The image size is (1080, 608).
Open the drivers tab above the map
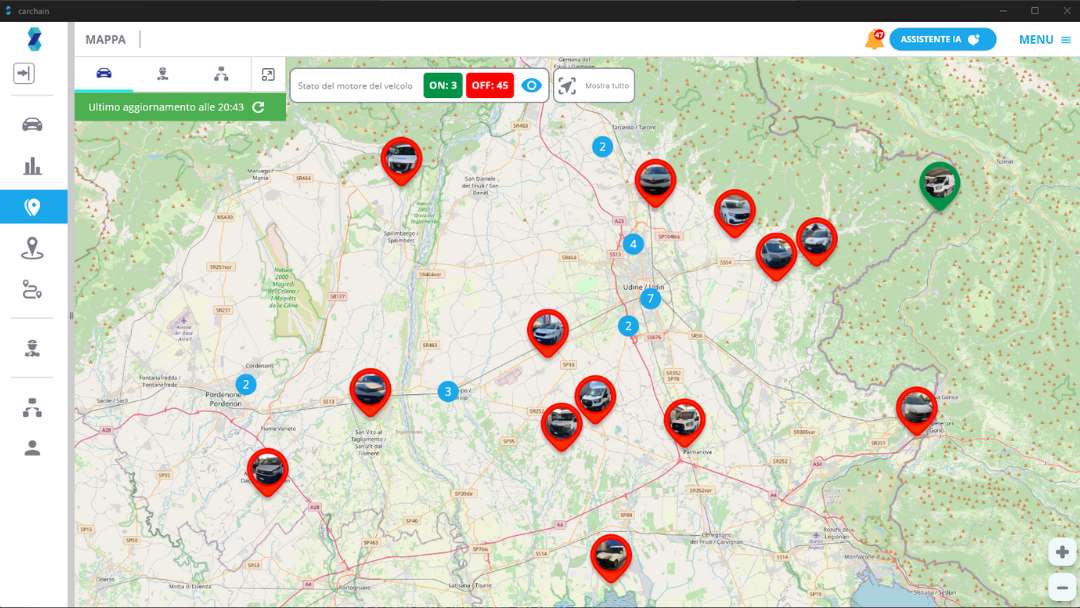[164, 73]
